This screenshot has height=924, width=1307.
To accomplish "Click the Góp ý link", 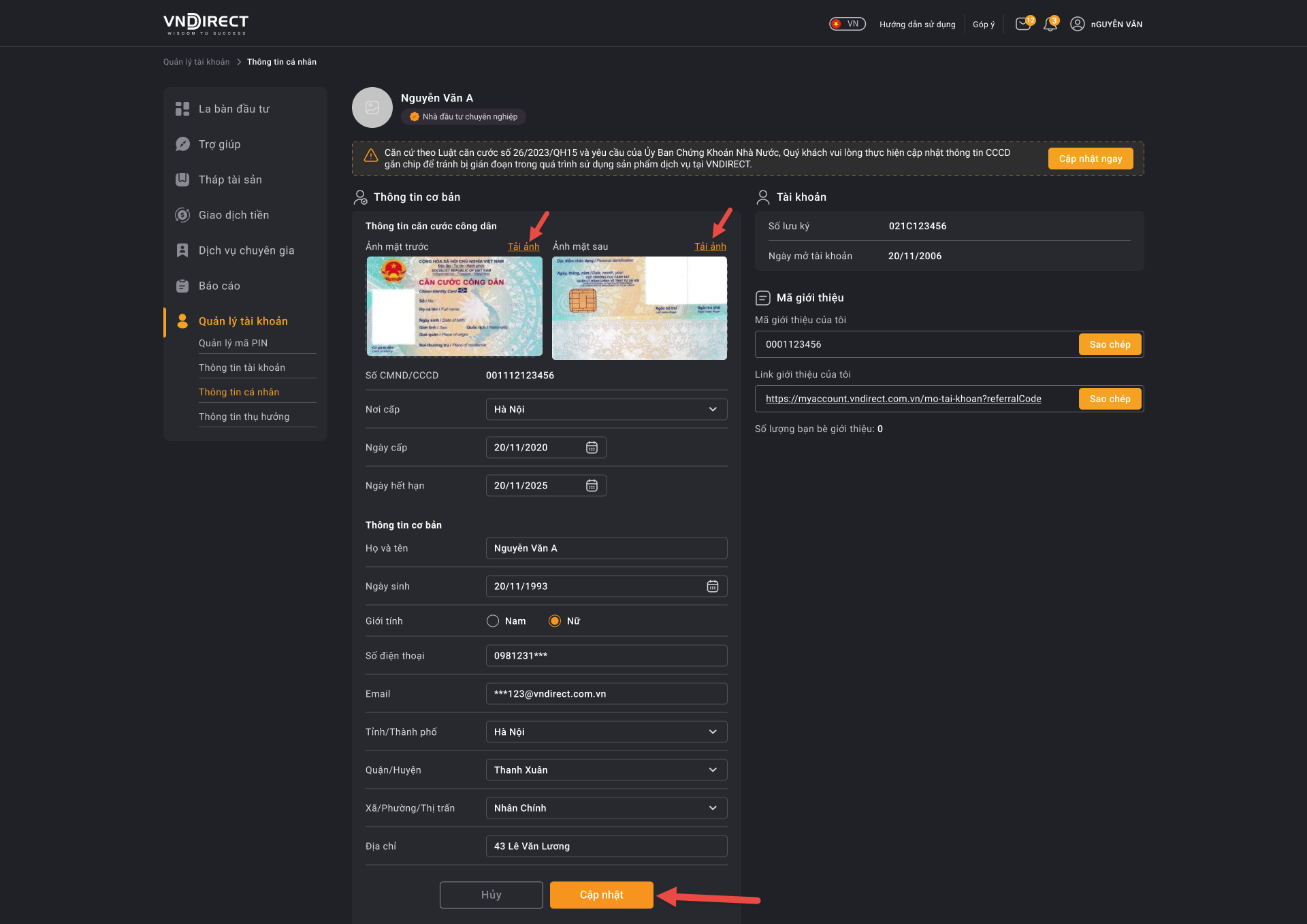I will point(984,24).
